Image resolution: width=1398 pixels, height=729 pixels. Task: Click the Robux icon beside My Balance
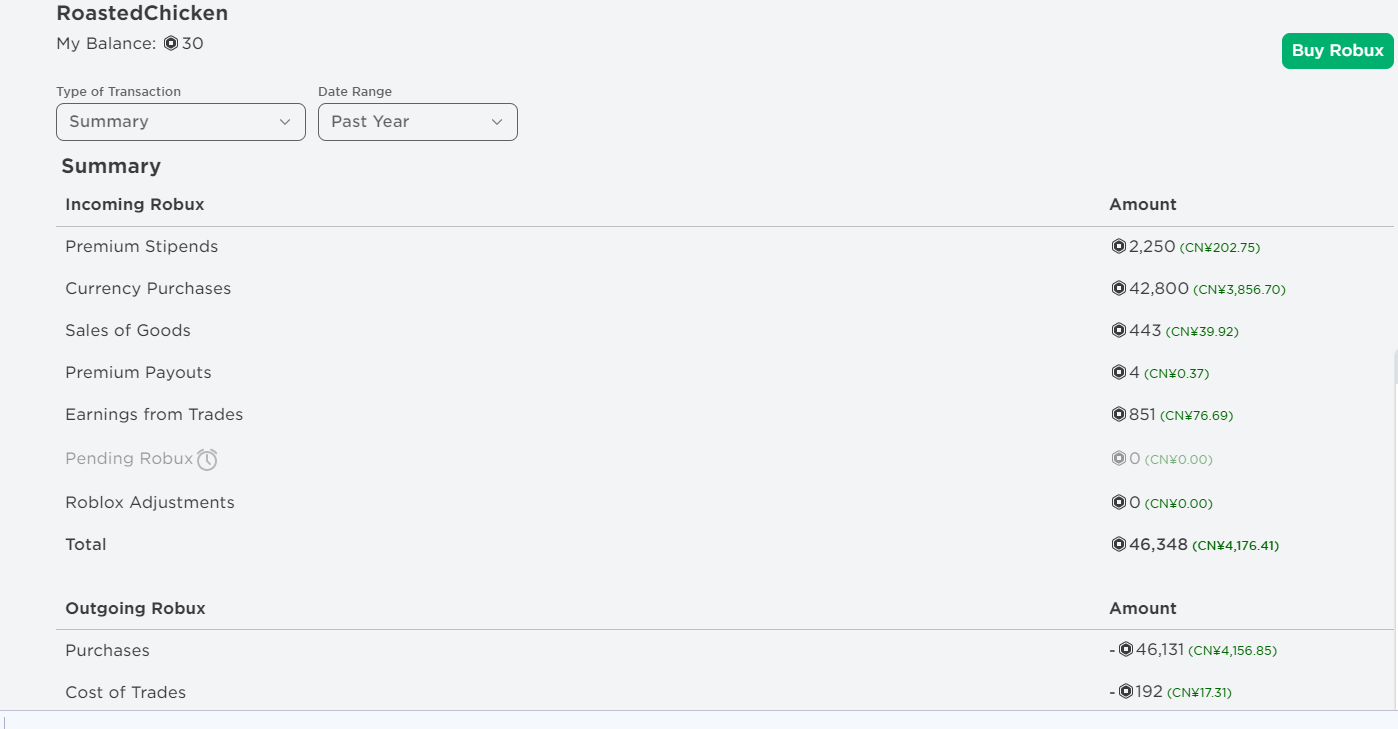pyautogui.click(x=170, y=44)
